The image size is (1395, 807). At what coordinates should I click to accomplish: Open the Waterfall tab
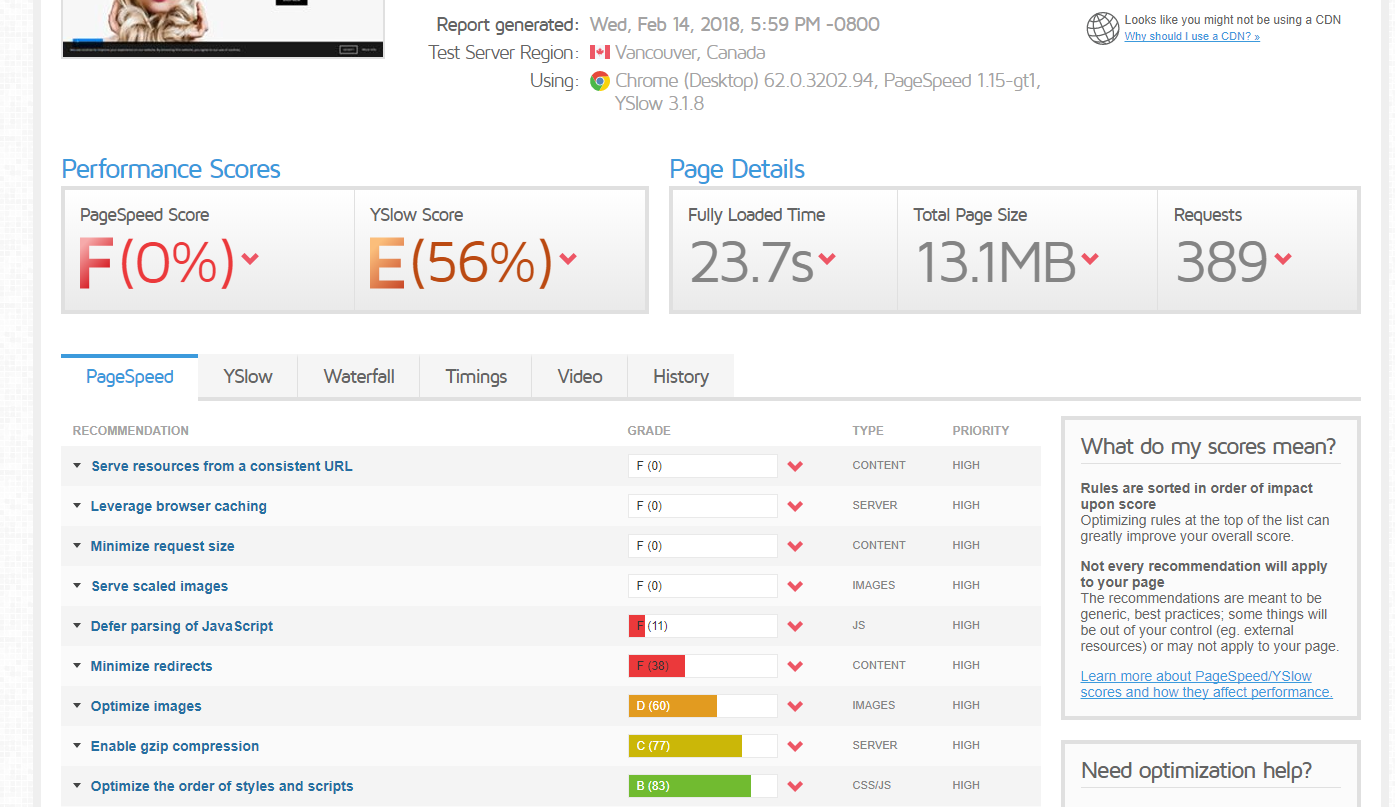(359, 377)
